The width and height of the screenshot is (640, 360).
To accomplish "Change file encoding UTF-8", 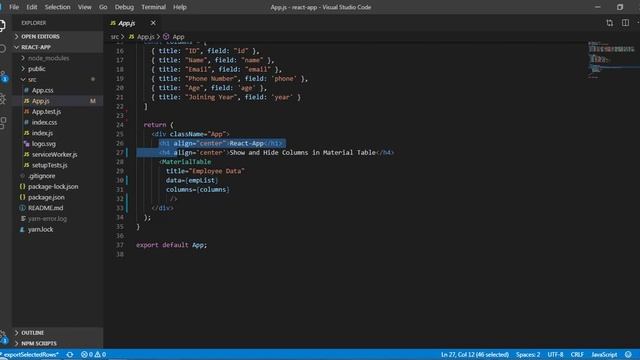I will click(x=555, y=354).
